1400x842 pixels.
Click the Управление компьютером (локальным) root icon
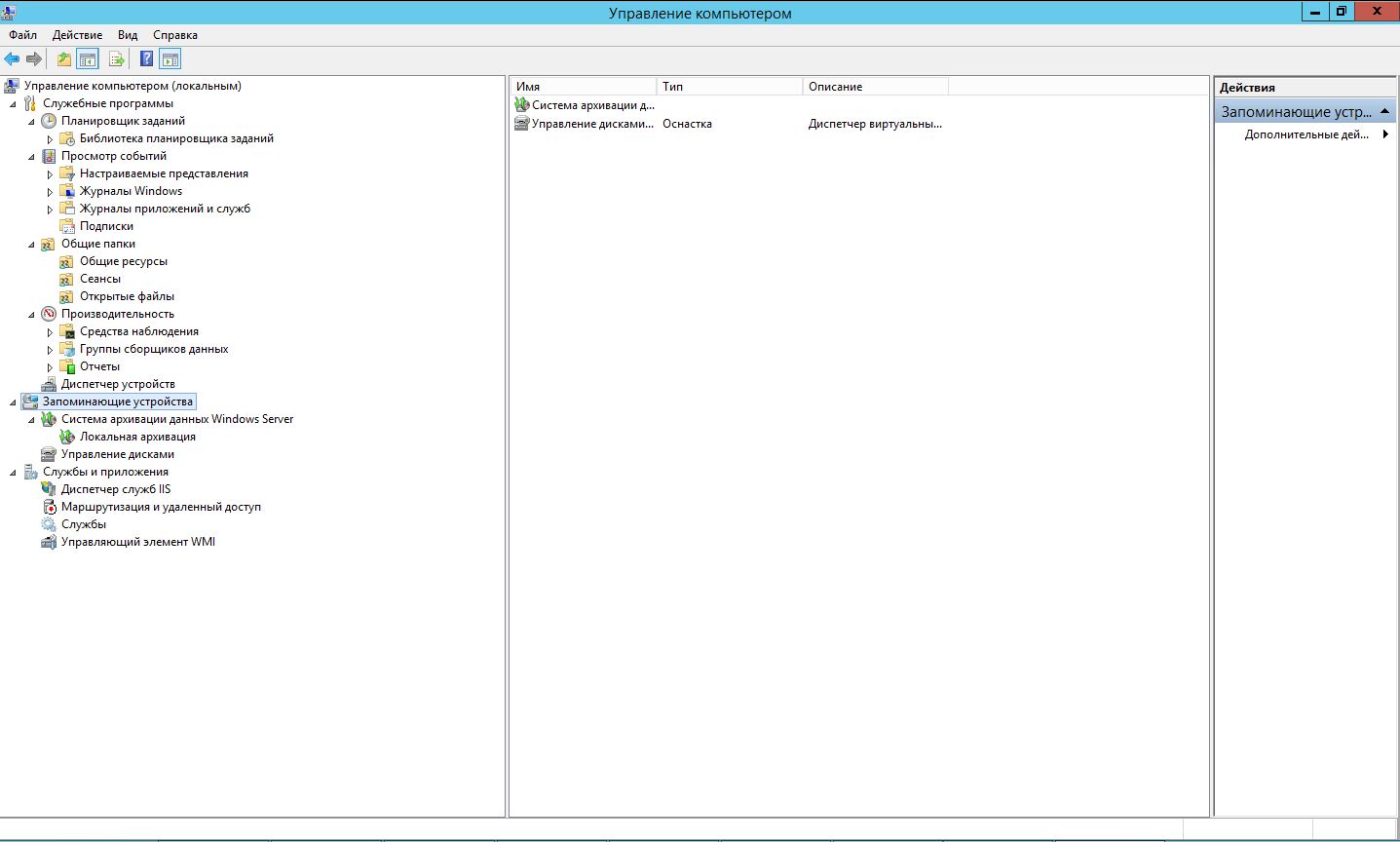pos(12,86)
